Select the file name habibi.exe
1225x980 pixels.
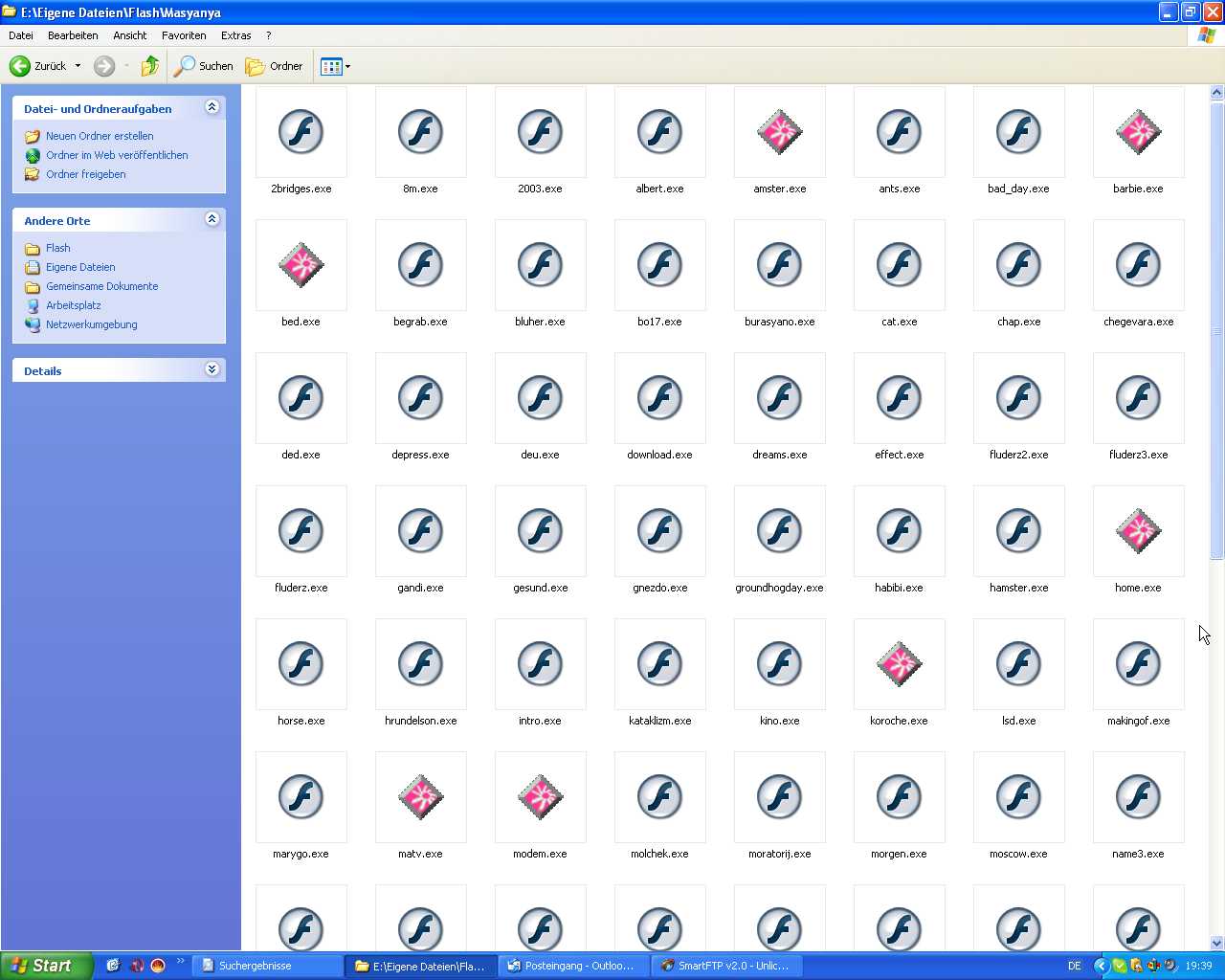click(900, 588)
